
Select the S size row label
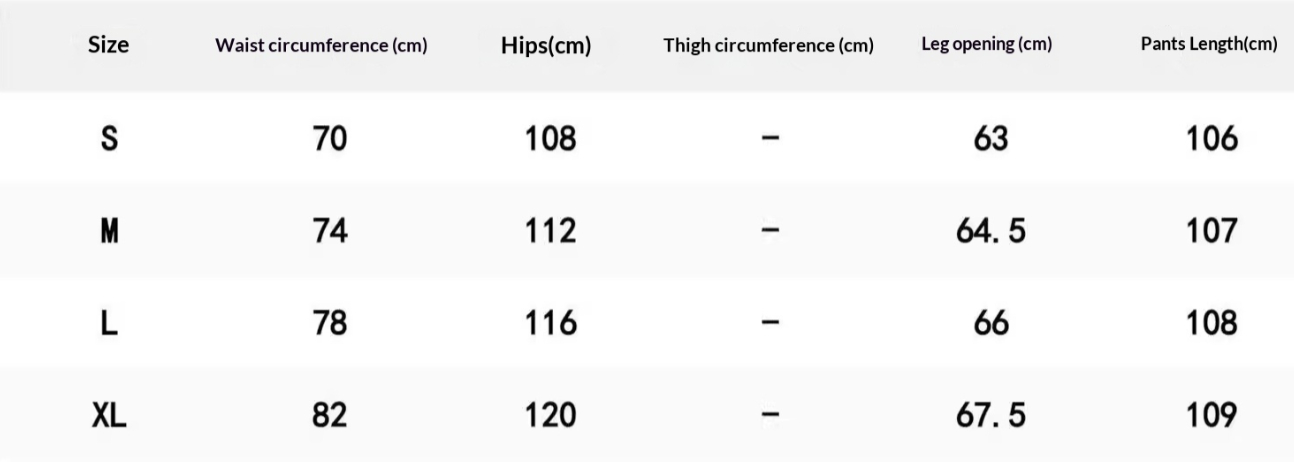(109, 138)
